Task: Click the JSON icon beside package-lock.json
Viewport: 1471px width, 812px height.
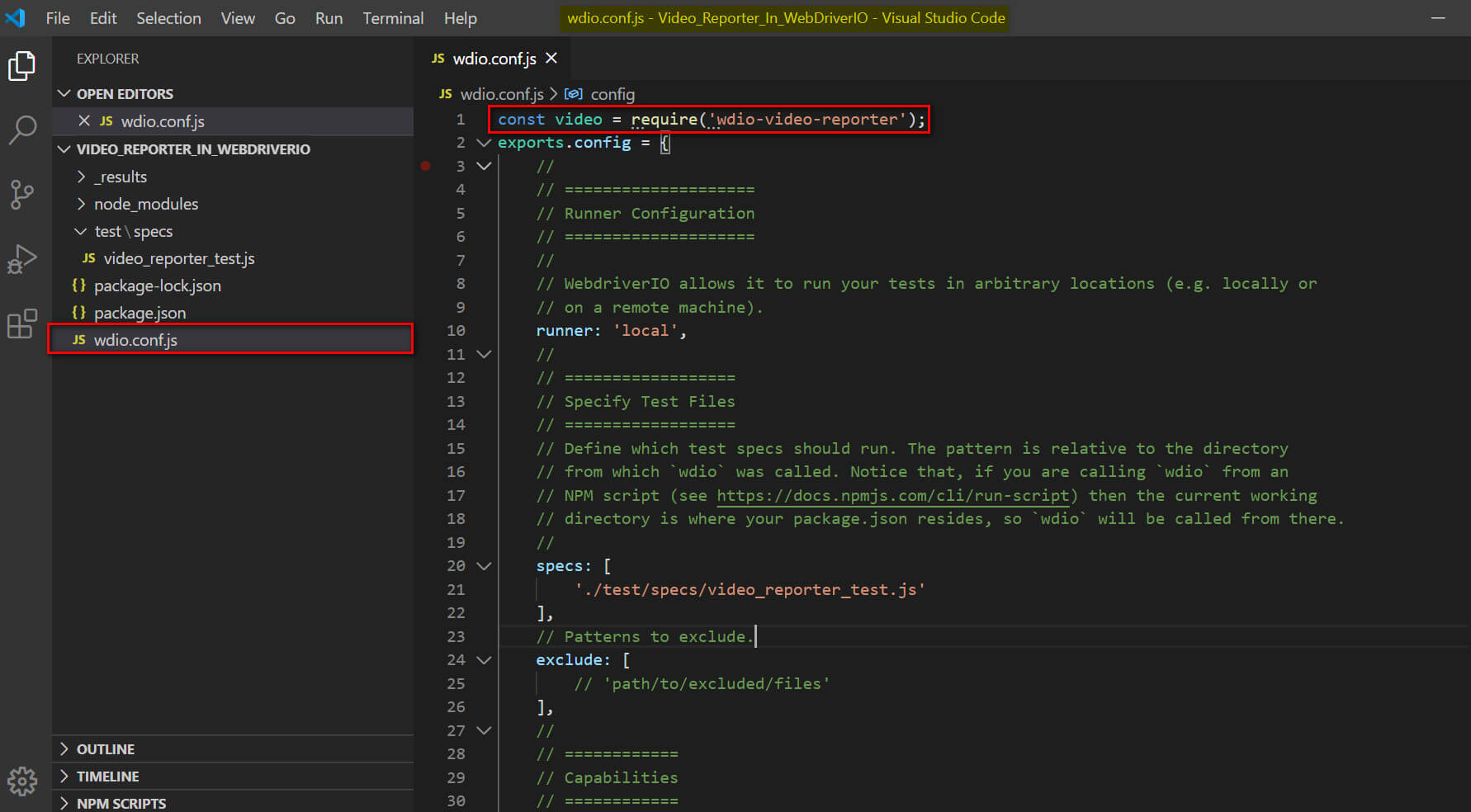Action: click(x=79, y=286)
